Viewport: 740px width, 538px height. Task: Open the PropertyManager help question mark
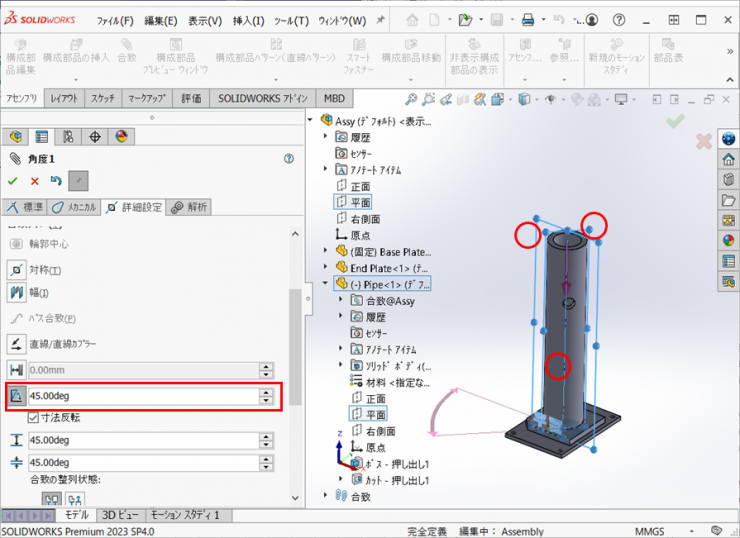click(289, 158)
